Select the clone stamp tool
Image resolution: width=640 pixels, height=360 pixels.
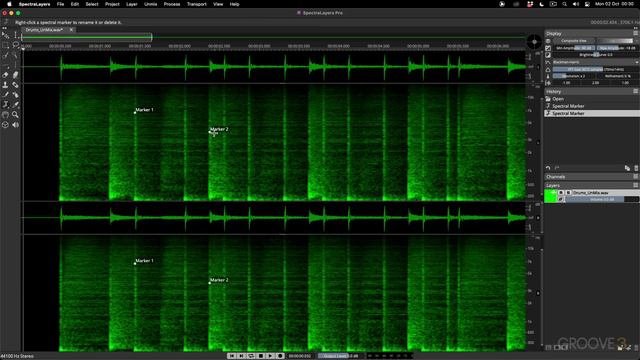click(5, 85)
